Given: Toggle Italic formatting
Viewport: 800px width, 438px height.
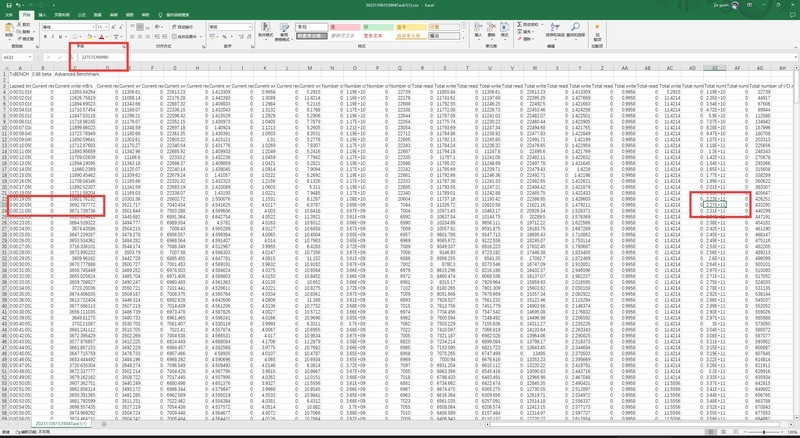Looking at the screenshot, I should tap(53, 37).
